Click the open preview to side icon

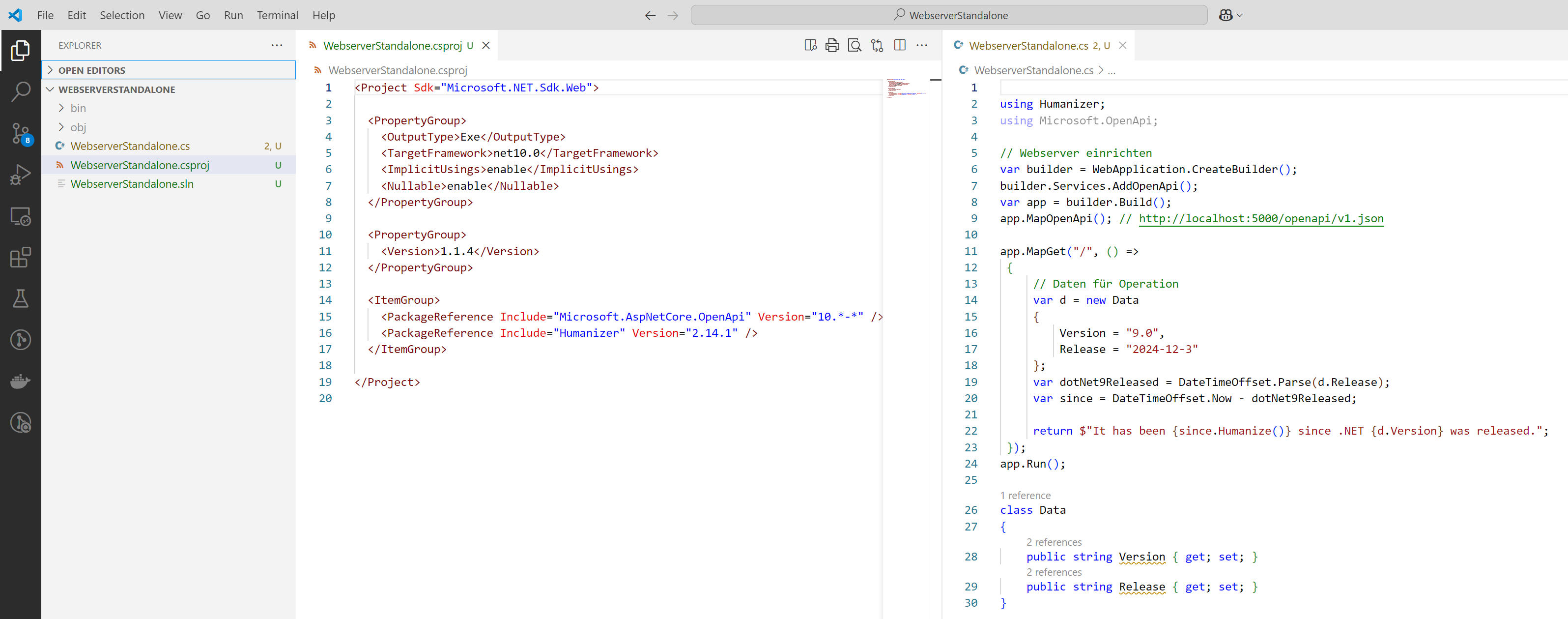coord(810,45)
